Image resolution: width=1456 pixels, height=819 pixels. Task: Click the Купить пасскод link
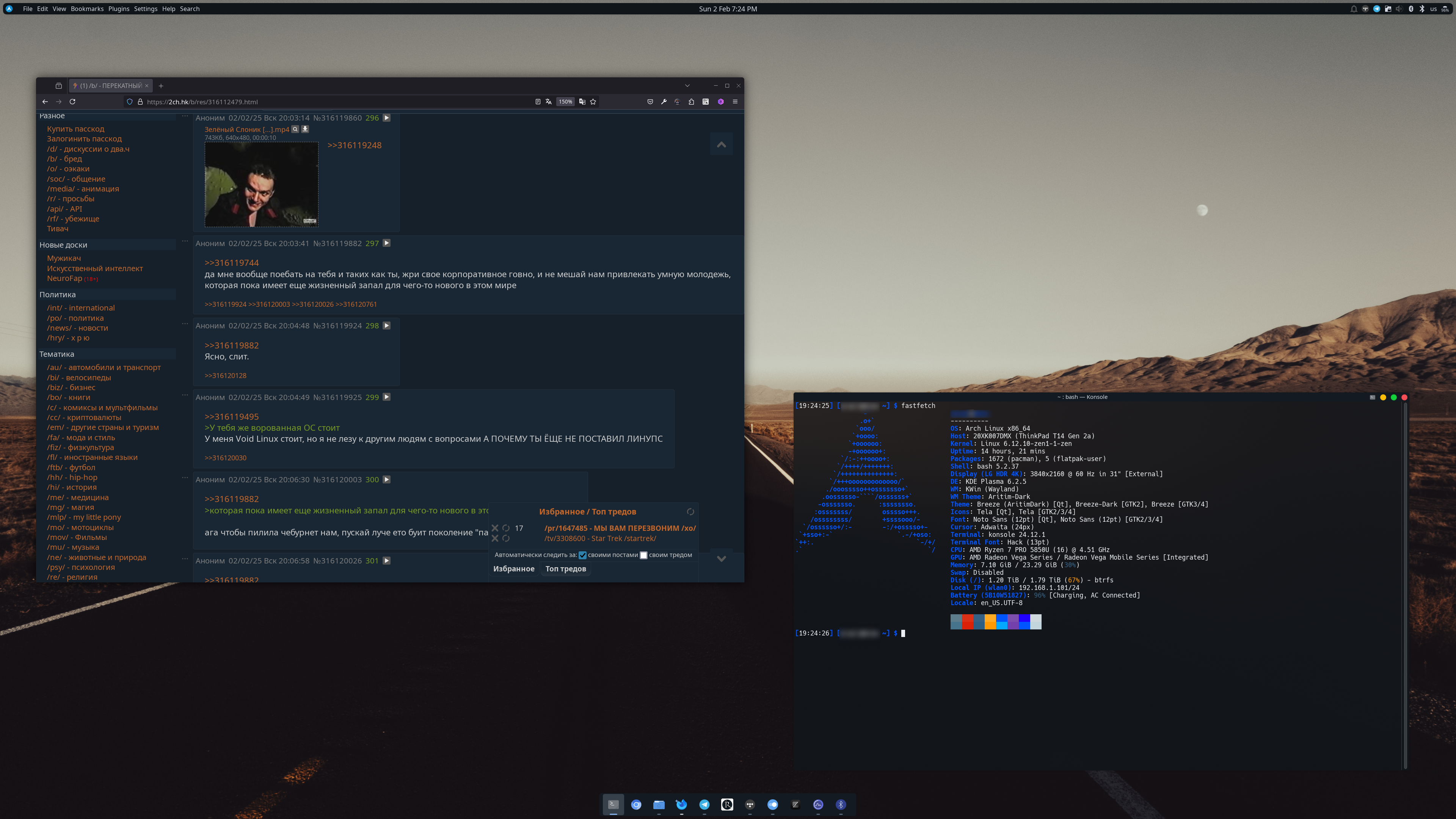(76, 129)
